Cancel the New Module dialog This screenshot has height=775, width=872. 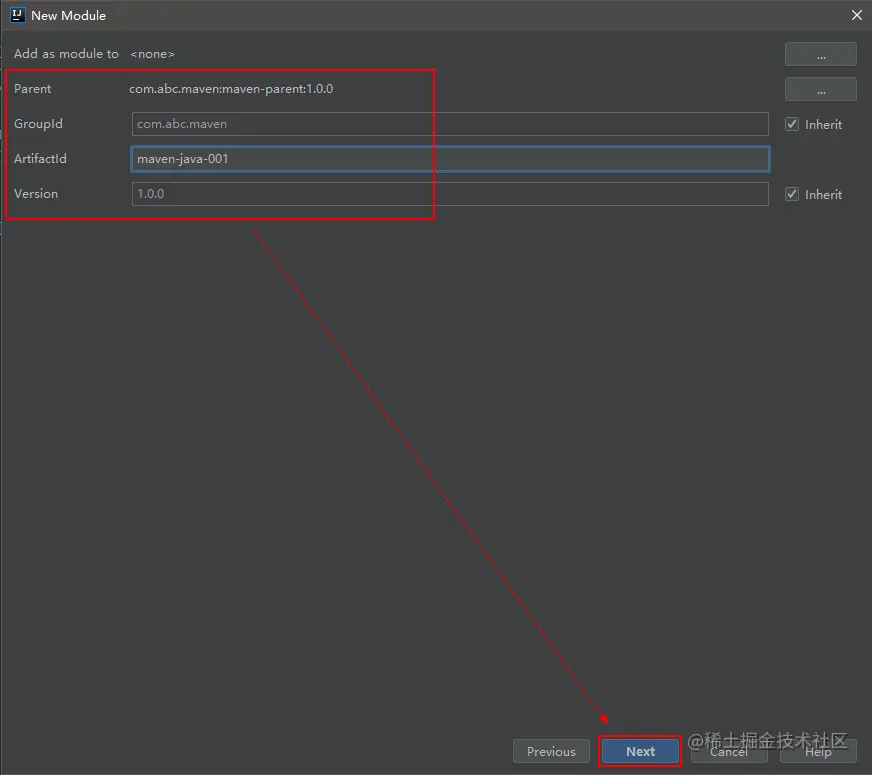coord(729,751)
